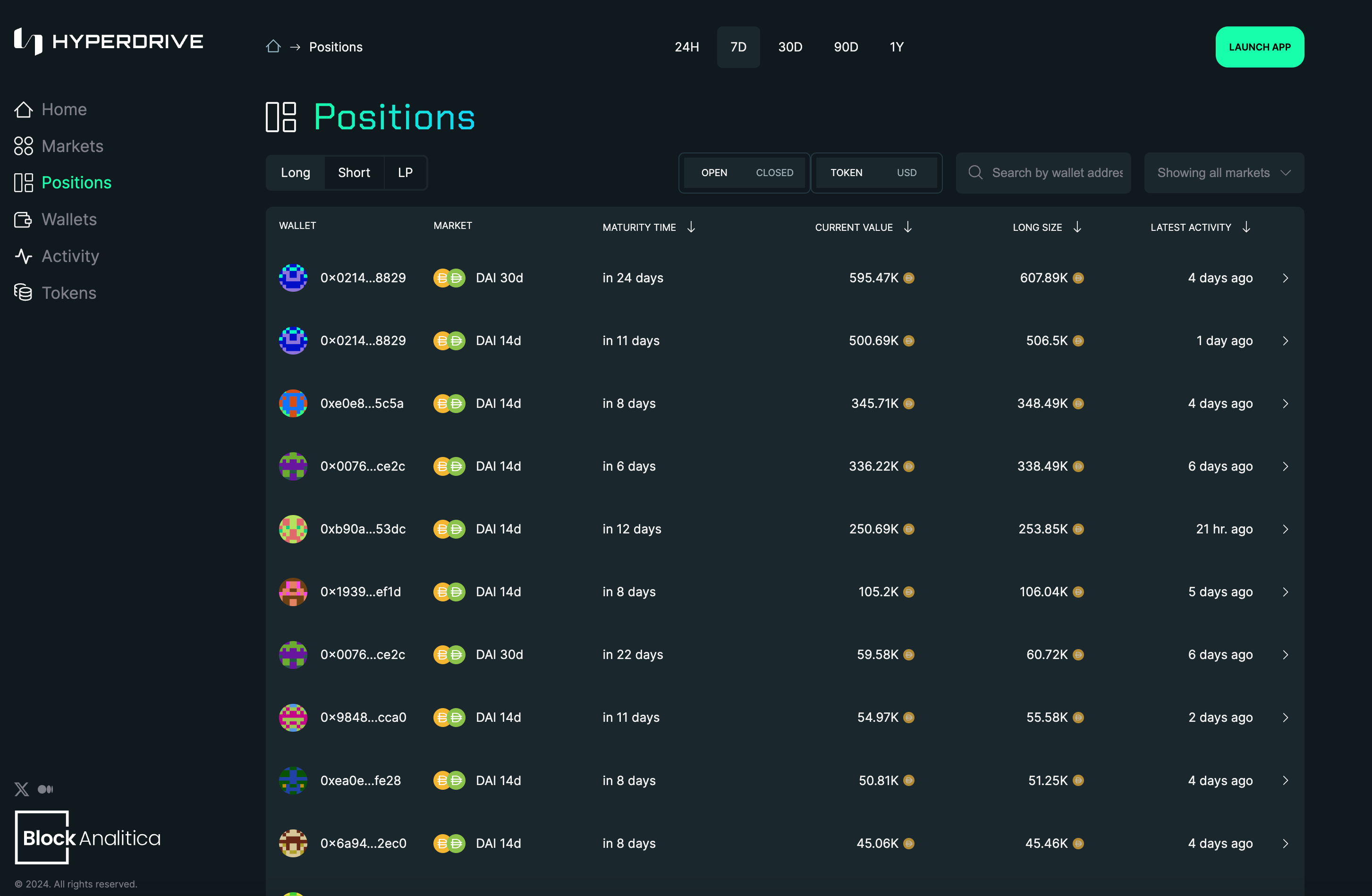The width and height of the screenshot is (1372, 896).
Task: Switch value display to USD
Action: (x=906, y=172)
